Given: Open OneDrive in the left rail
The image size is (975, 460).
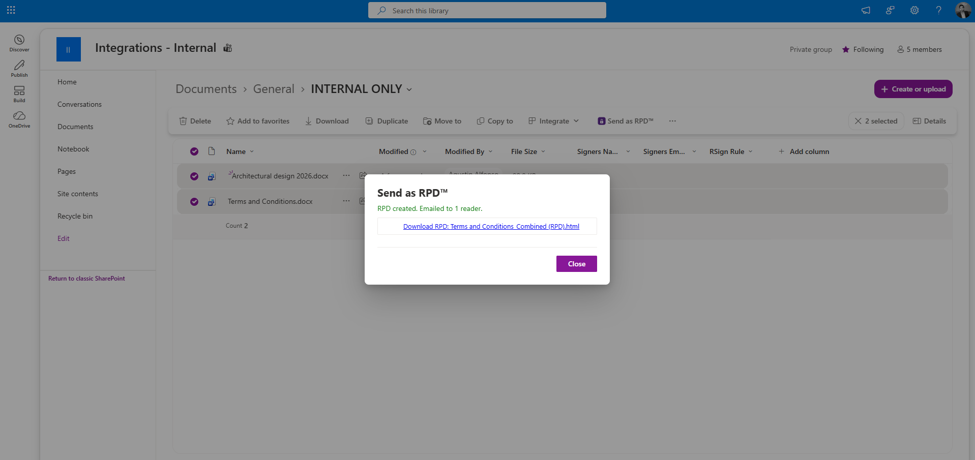Looking at the screenshot, I should pos(19,119).
